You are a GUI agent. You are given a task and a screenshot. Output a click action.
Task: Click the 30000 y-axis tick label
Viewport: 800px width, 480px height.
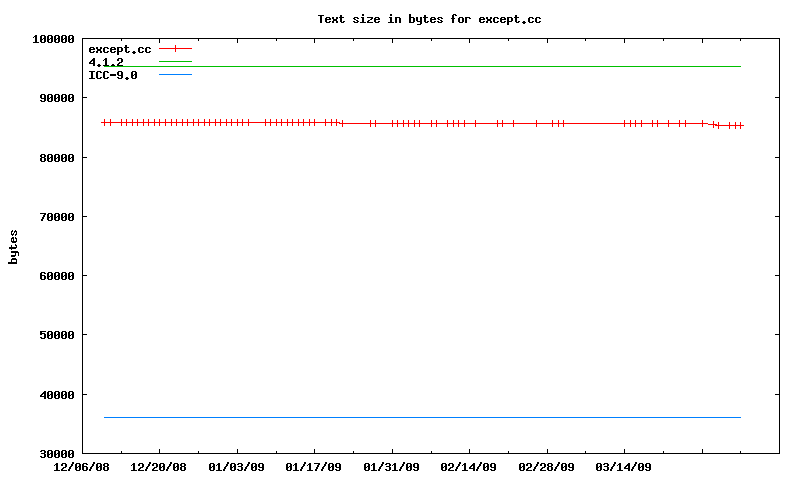click(x=57, y=454)
